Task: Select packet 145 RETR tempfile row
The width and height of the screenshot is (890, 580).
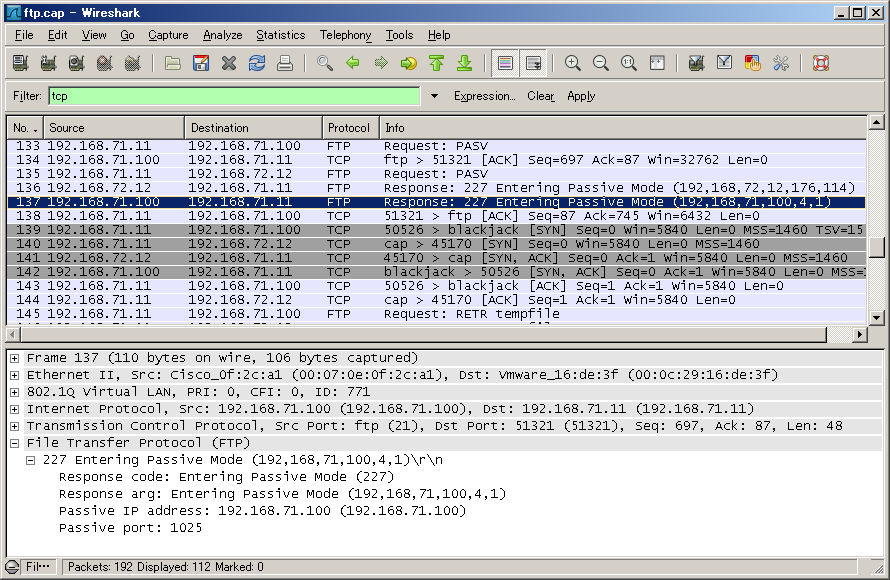Action: pos(436,314)
